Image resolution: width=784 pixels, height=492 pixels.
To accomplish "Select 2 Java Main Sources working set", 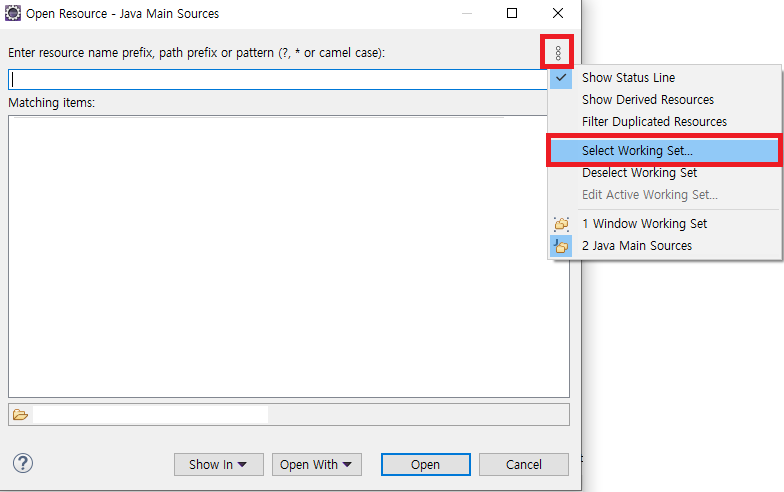I will click(664, 246).
